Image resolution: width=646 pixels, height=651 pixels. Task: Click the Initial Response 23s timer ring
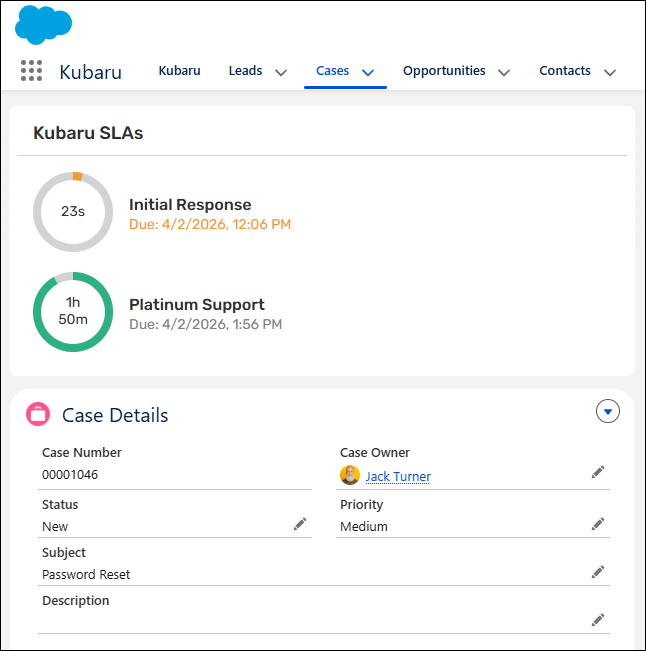tap(72, 211)
